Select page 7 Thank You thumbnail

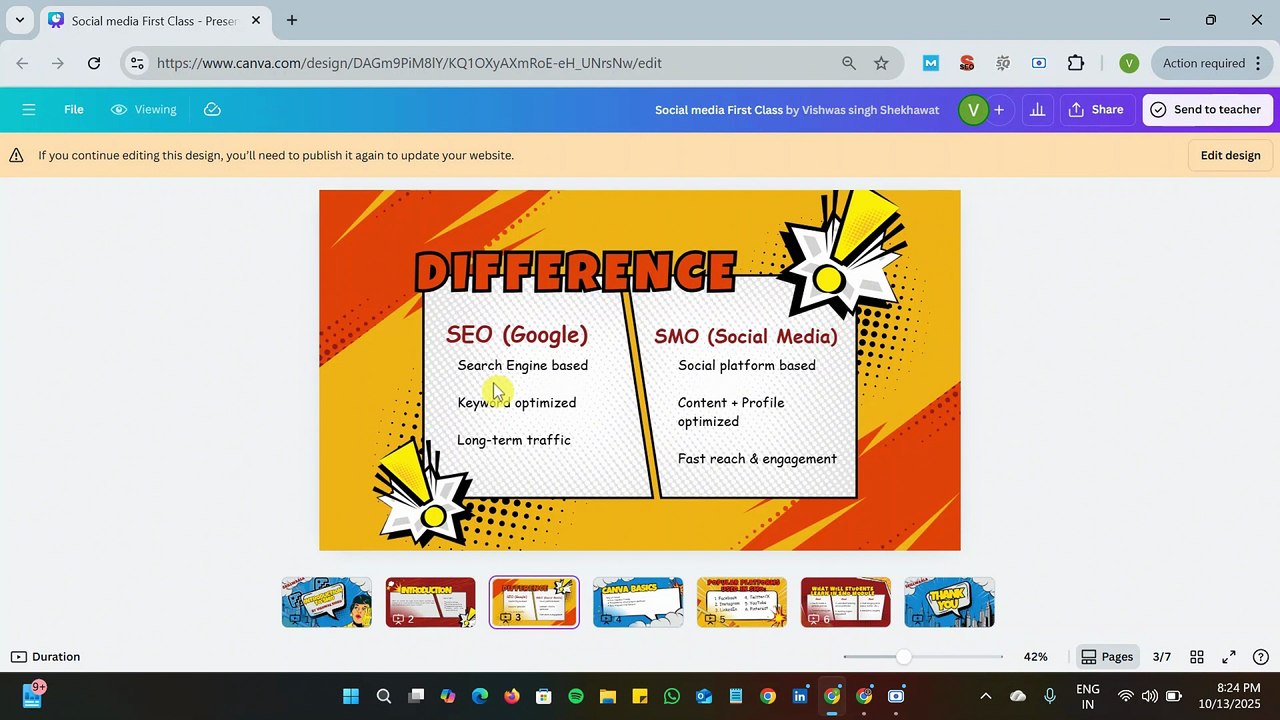tap(950, 602)
